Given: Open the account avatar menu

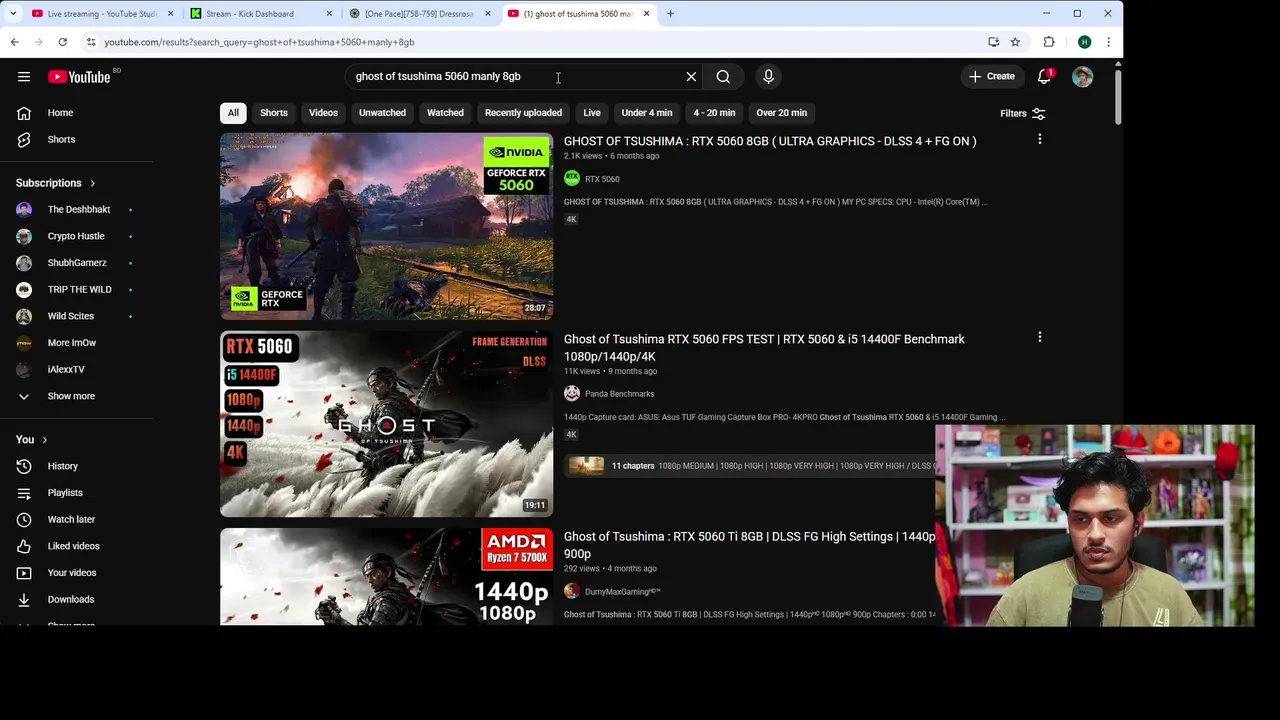Looking at the screenshot, I should click(1082, 77).
